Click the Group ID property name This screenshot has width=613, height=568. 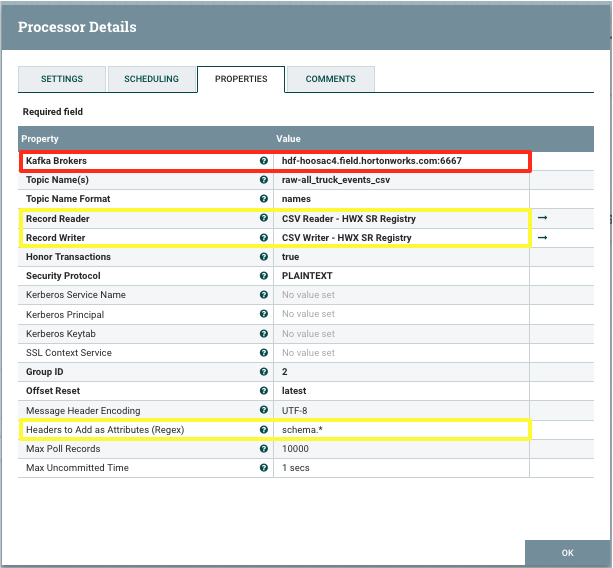click(x=45, y=372)
